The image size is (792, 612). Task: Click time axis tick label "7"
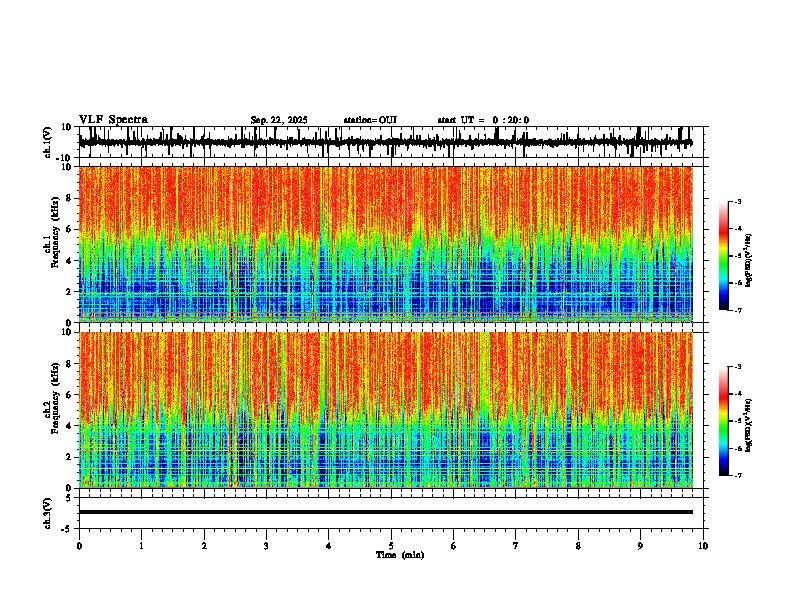516,546
